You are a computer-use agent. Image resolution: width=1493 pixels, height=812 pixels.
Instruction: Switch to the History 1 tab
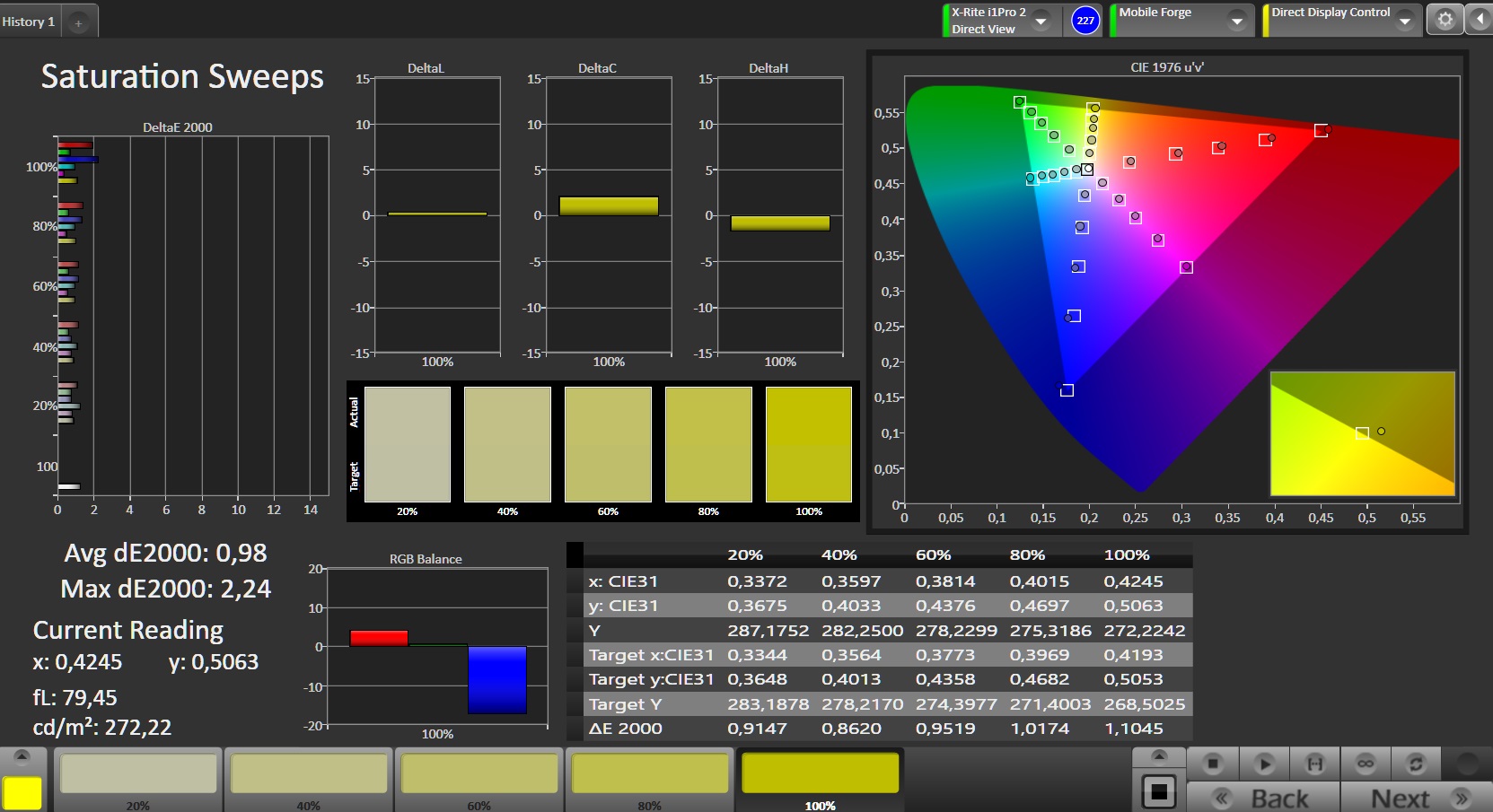29,22
